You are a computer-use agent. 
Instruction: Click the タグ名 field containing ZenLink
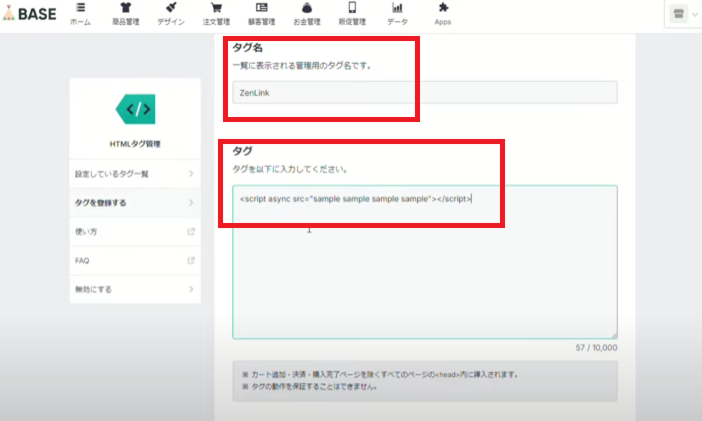[424, 92]
